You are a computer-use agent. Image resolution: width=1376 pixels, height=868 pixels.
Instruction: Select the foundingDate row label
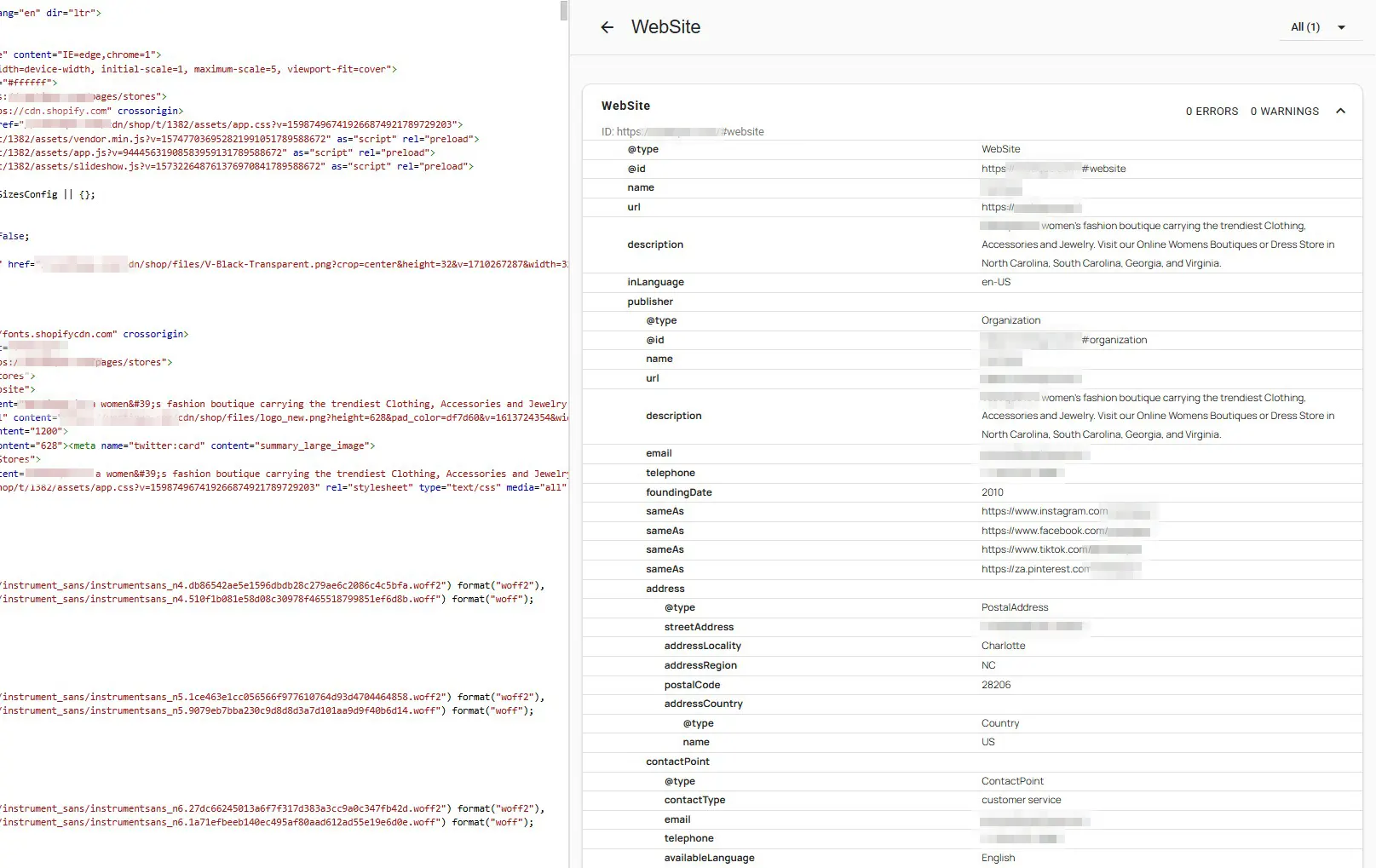point(678,492)
